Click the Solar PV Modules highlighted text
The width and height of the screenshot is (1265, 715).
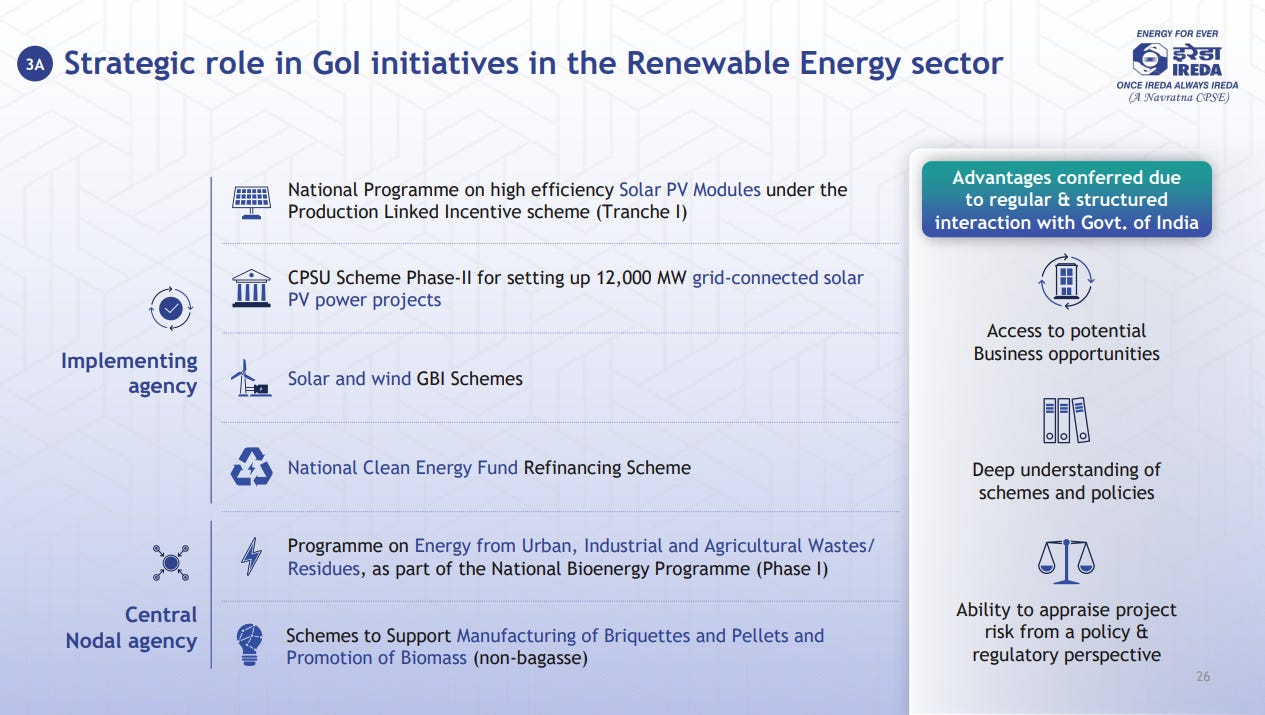(x=690, y=190)
